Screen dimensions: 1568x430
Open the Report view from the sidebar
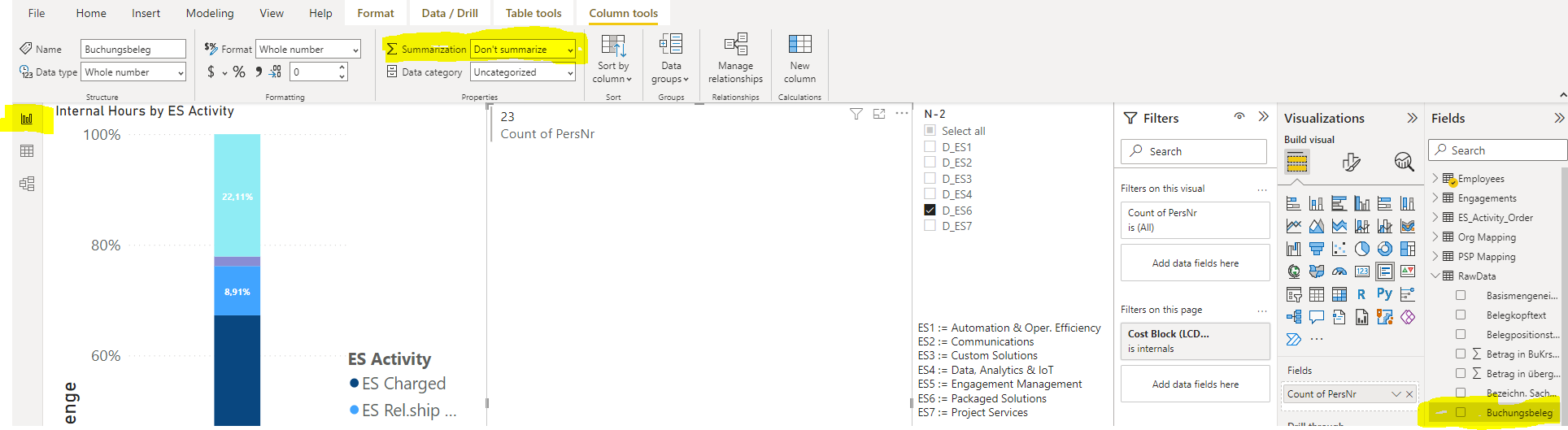tap(27, 119)
